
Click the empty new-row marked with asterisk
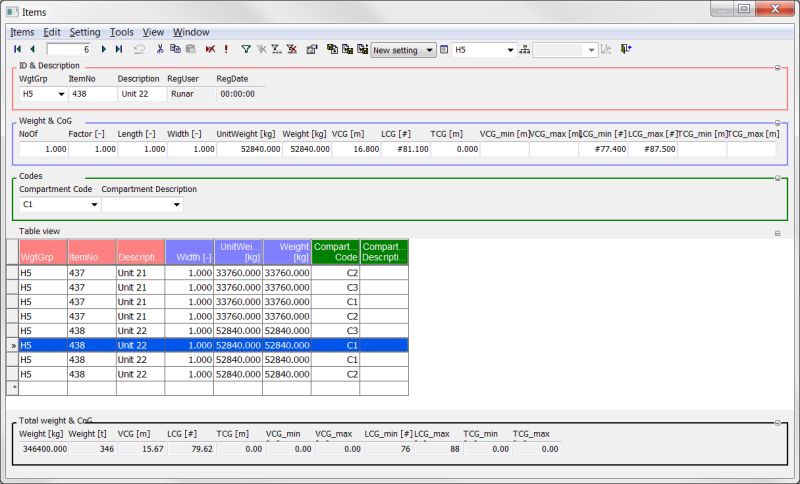click(213, 388)
